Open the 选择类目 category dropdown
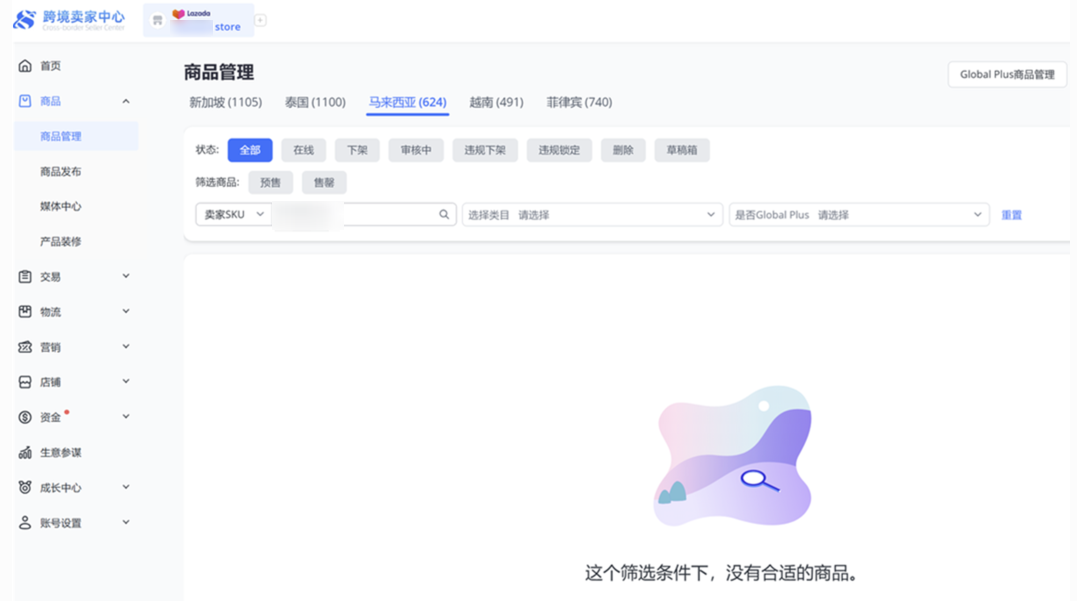 [x=592, y=215]
